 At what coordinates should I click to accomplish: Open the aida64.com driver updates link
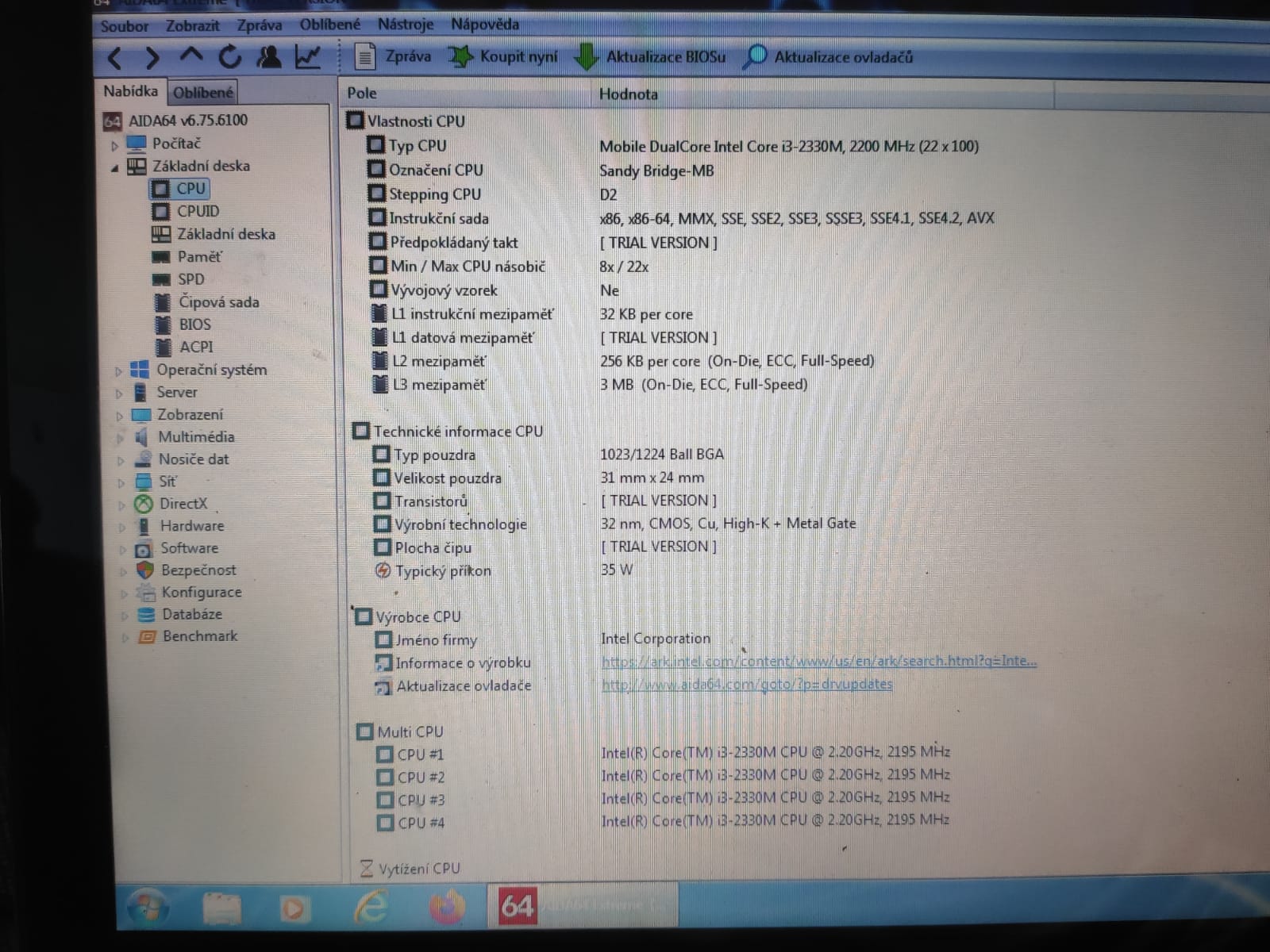(746, 684)
